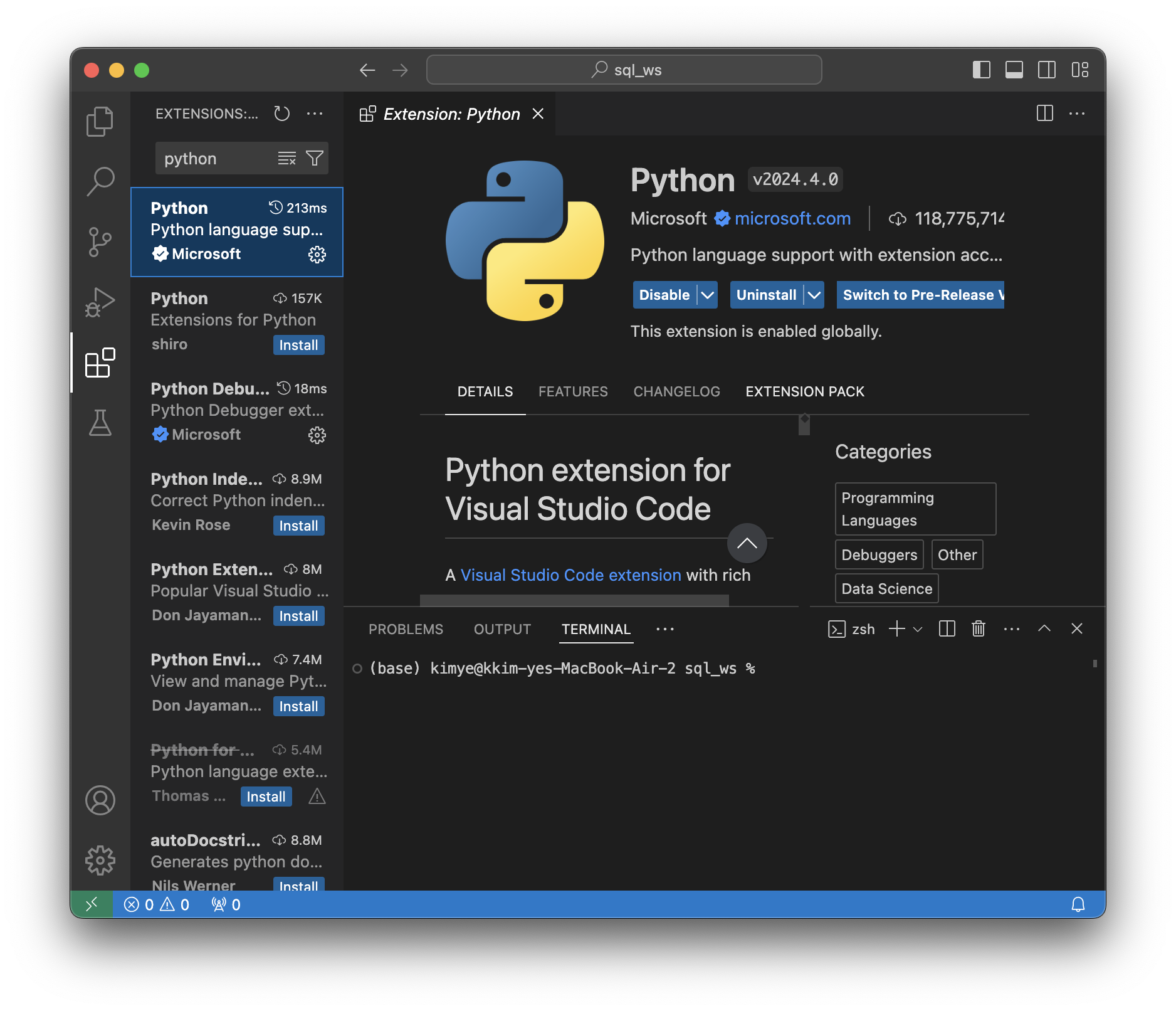Go back in navigation history

click(367, 70)
